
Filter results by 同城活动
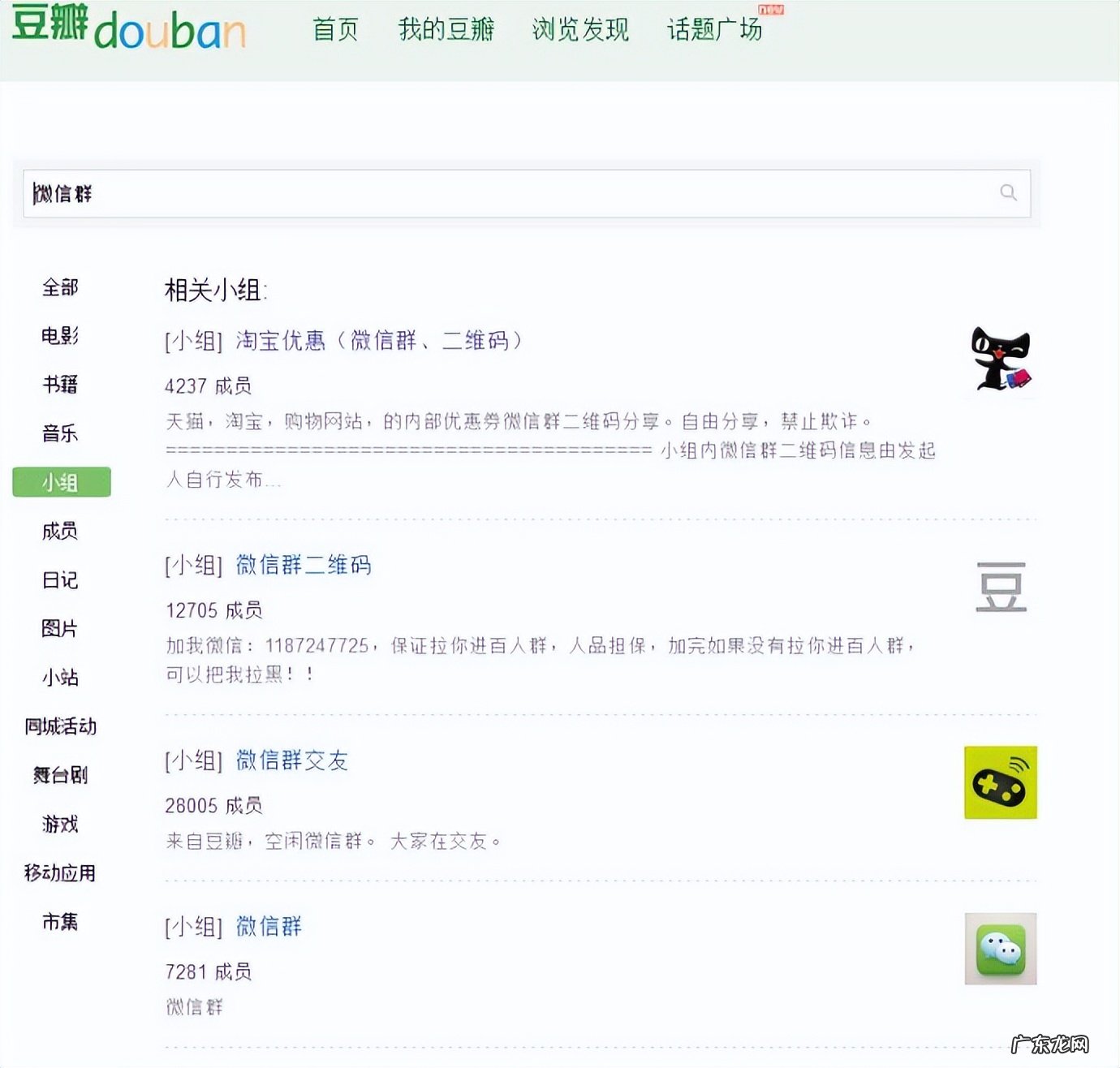(x=61, y=726)
